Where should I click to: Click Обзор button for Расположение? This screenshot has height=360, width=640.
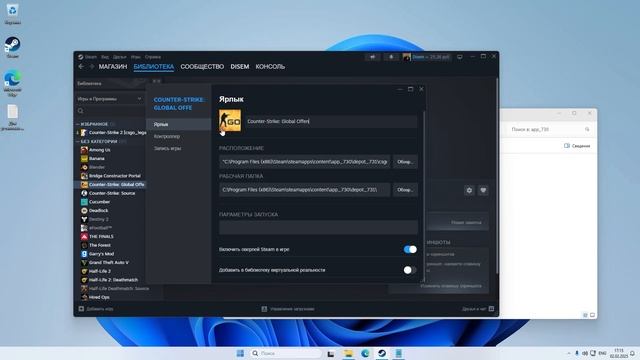coord(405,162)
